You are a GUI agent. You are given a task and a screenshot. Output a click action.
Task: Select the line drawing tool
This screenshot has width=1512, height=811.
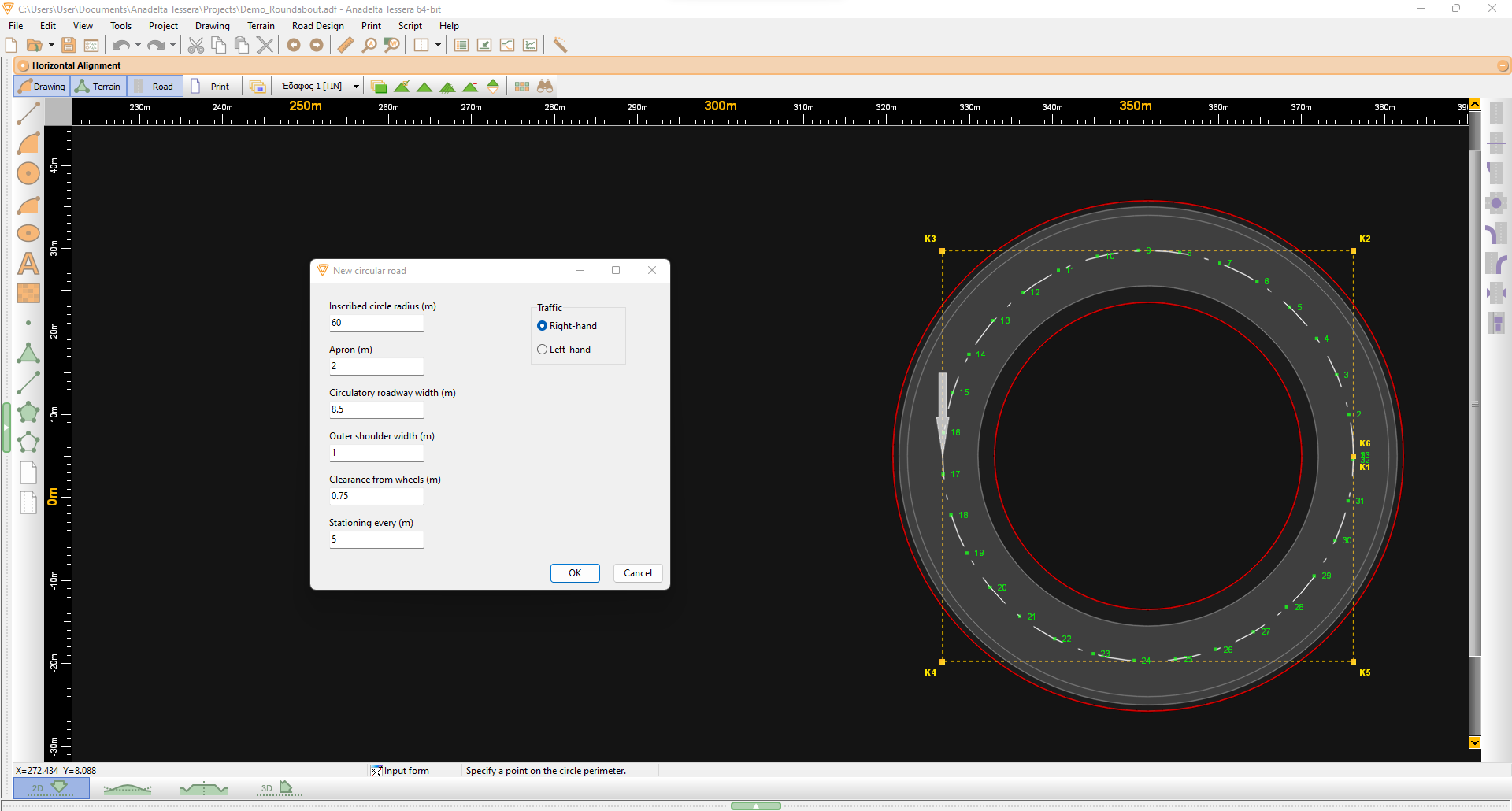coord(28,113)
